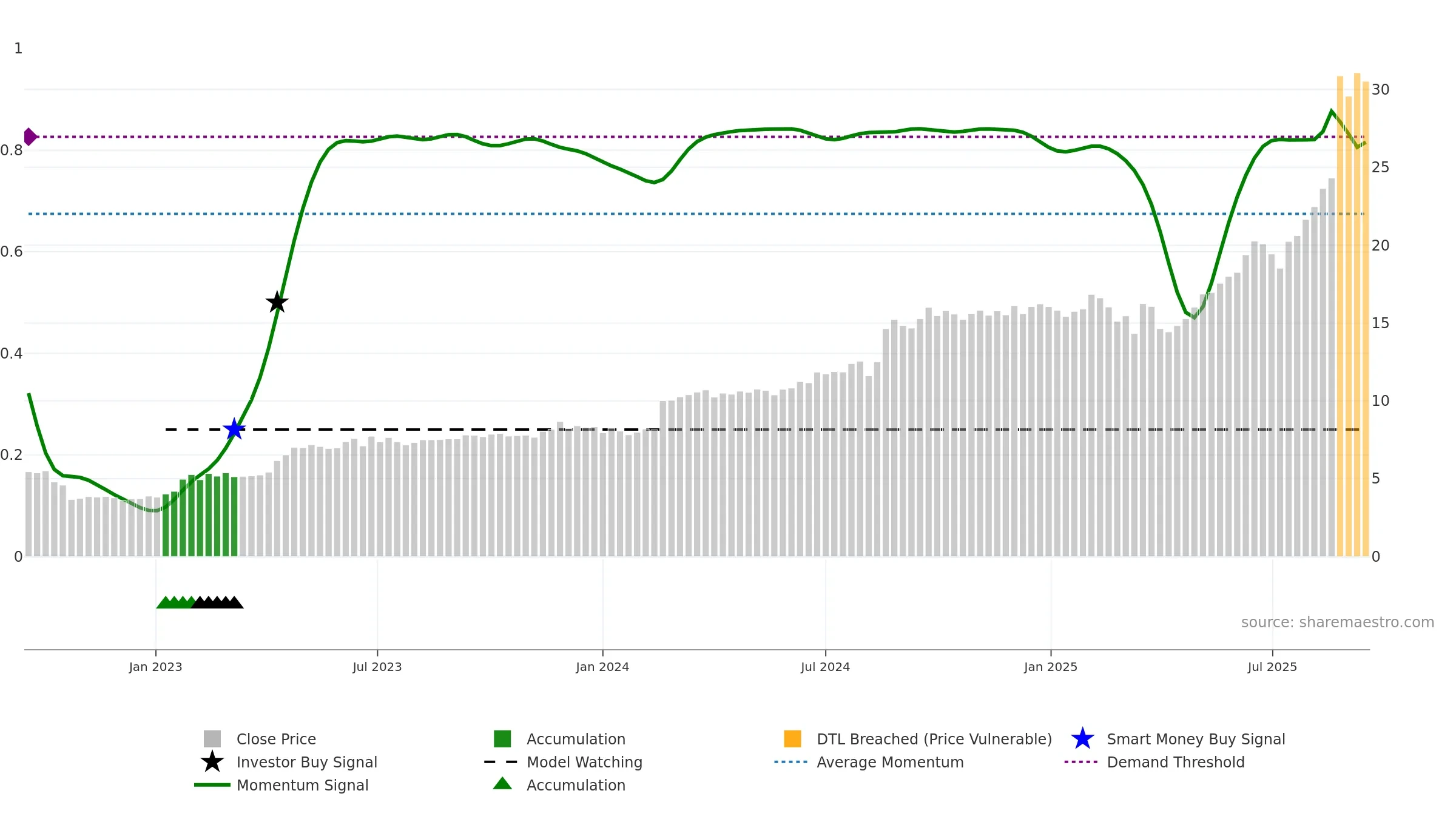The height and width of the screenshot is (819, 1456).
Task: Click the green accumulation bars on chart
Action: tap(200, 516)
